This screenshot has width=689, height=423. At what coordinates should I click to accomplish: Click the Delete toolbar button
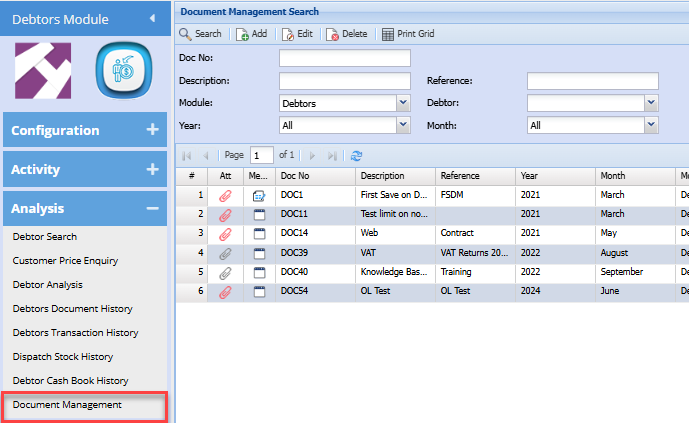point(347,34)
